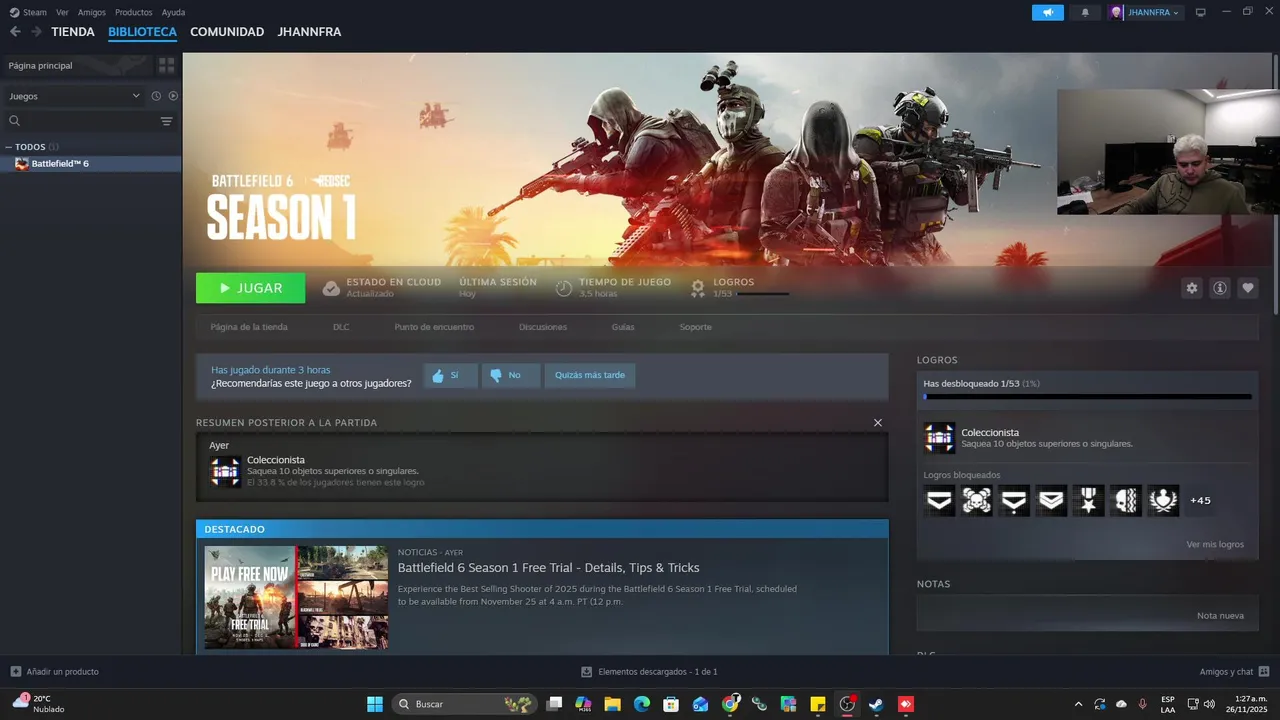This screenshot has width=1280, height=720.
Task: Click the ready-to-play filter icon
Action: pyautogui.click(x=173, y=96)
